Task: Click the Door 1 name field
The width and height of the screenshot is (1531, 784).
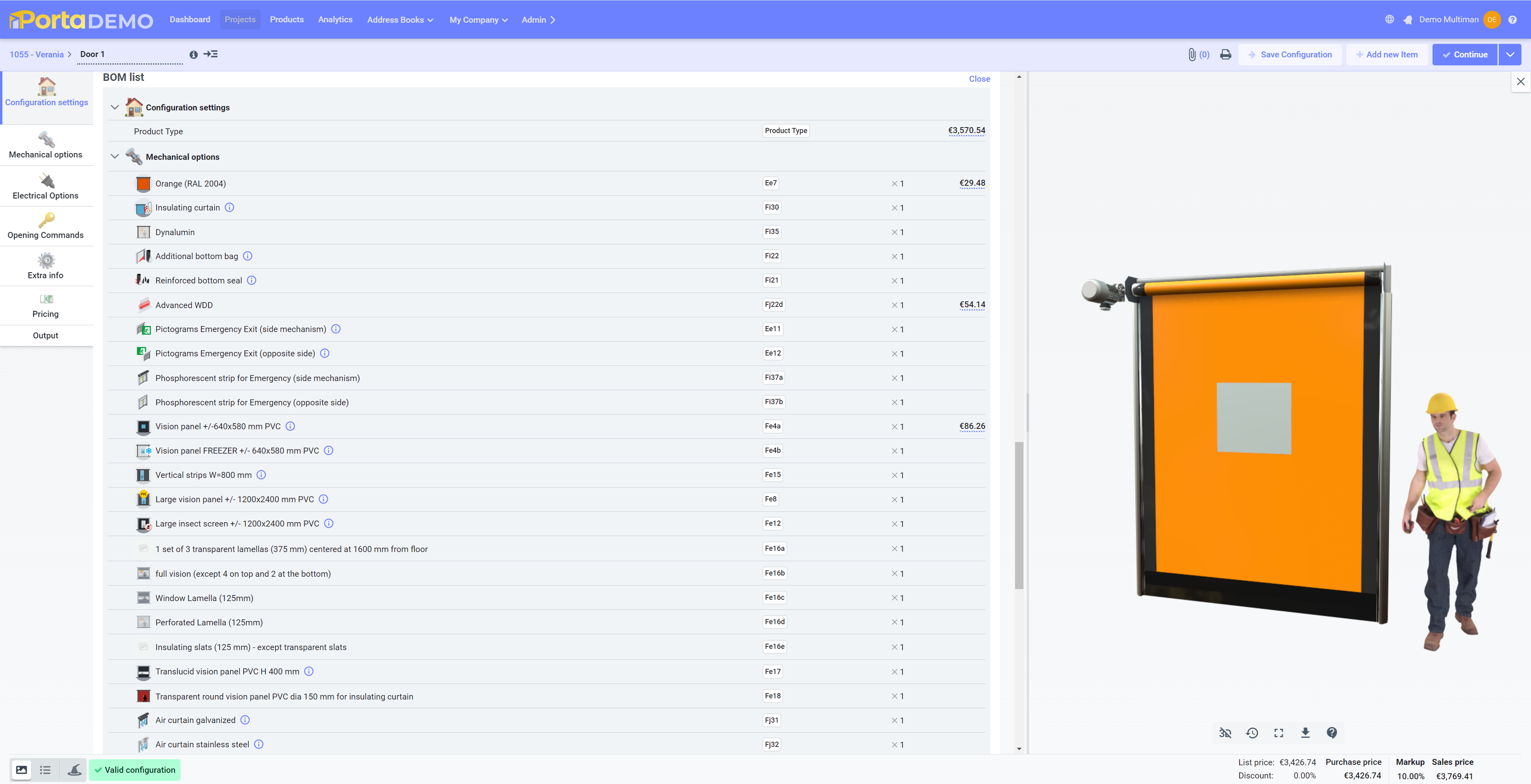Action: [x=130, y=55]
